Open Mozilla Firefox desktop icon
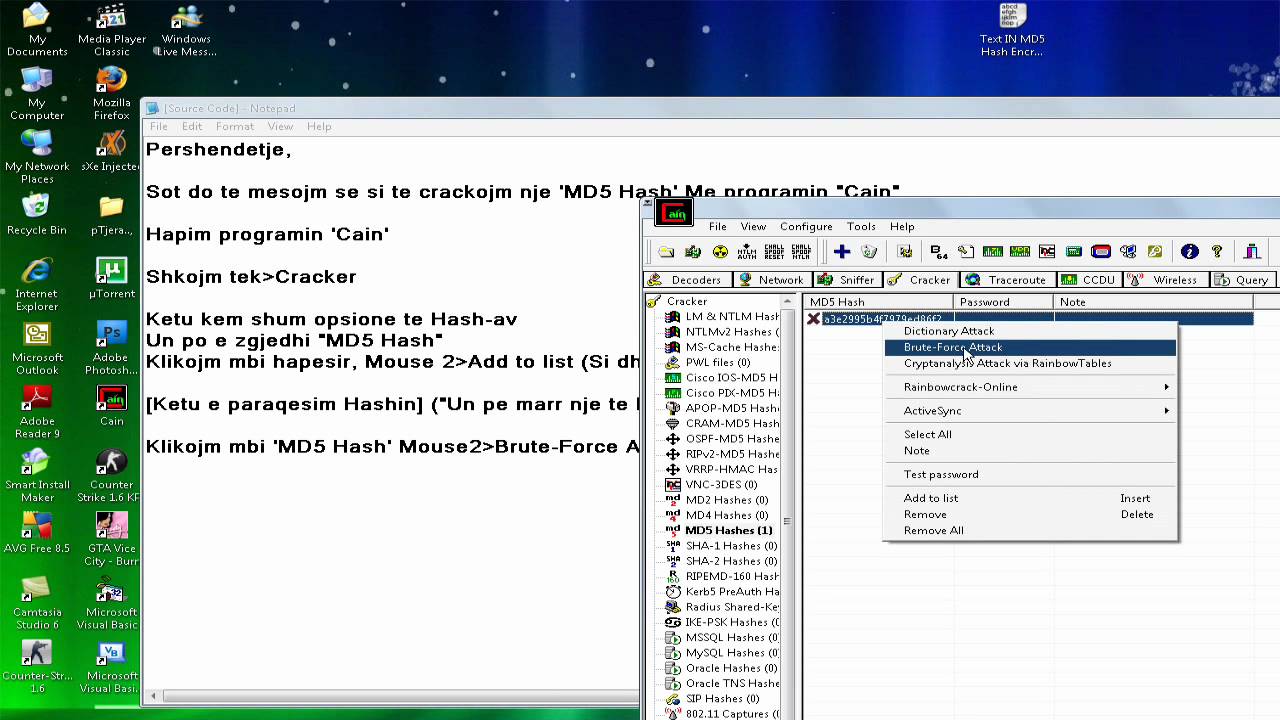This screenshot has width=1280, height=720. point(111,94)
